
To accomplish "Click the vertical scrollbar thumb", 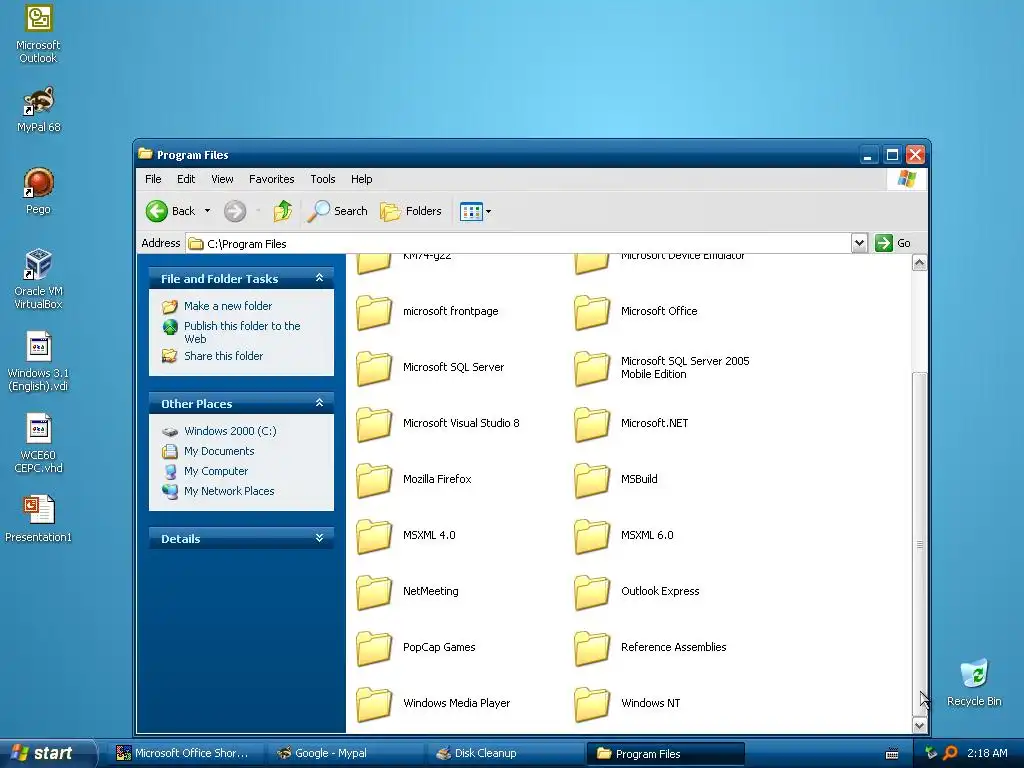I will [920, 544].
